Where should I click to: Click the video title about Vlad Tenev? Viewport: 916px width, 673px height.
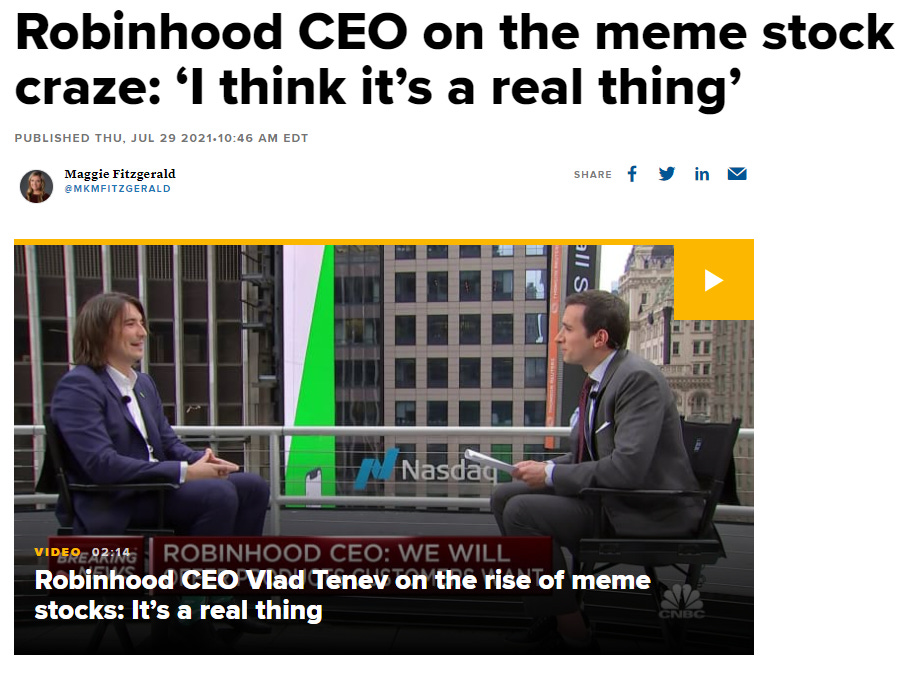(x=342, y=595)
